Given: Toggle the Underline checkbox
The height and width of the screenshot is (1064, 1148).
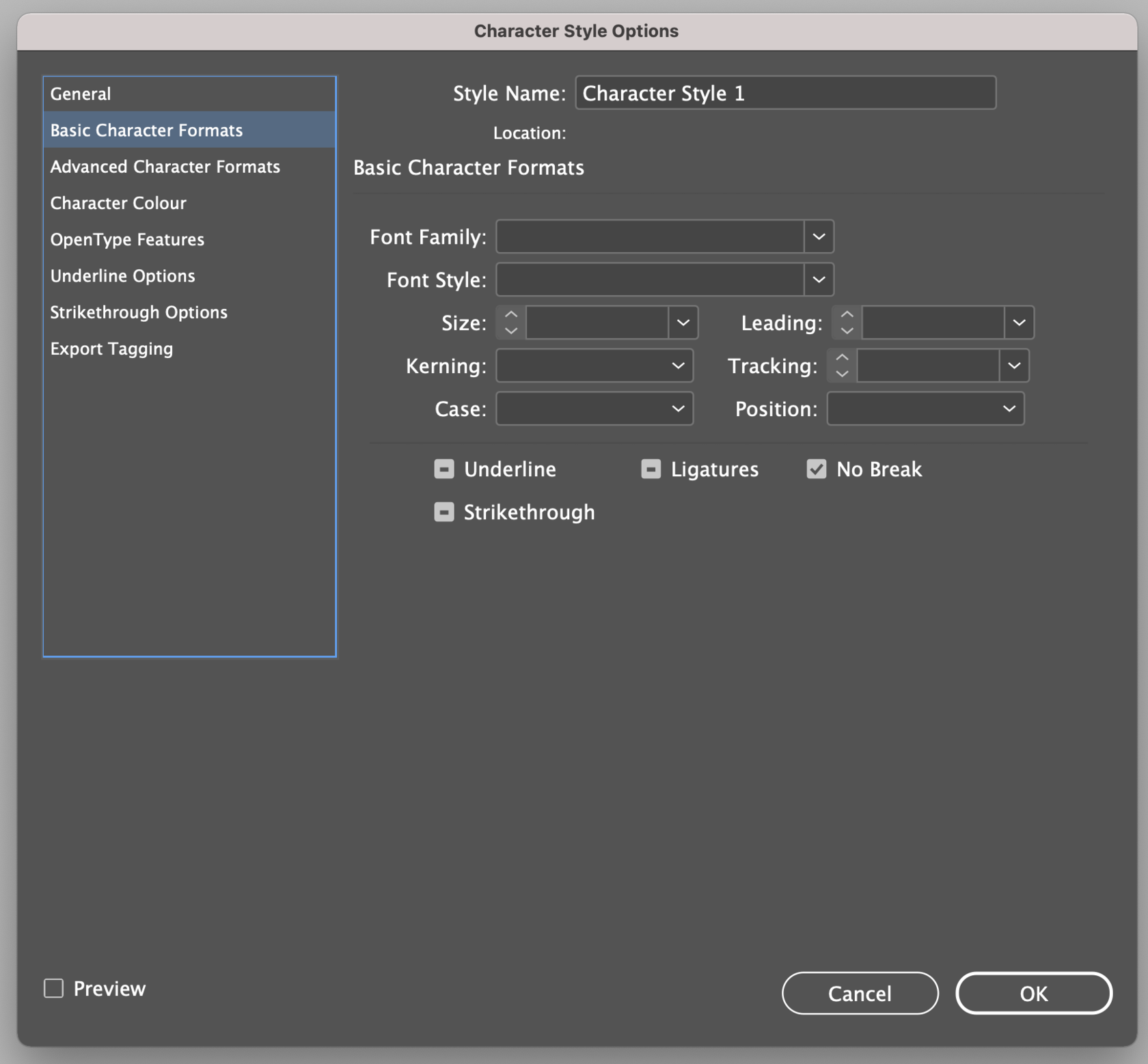Looking at the screenshot, I should click(444, 469).
